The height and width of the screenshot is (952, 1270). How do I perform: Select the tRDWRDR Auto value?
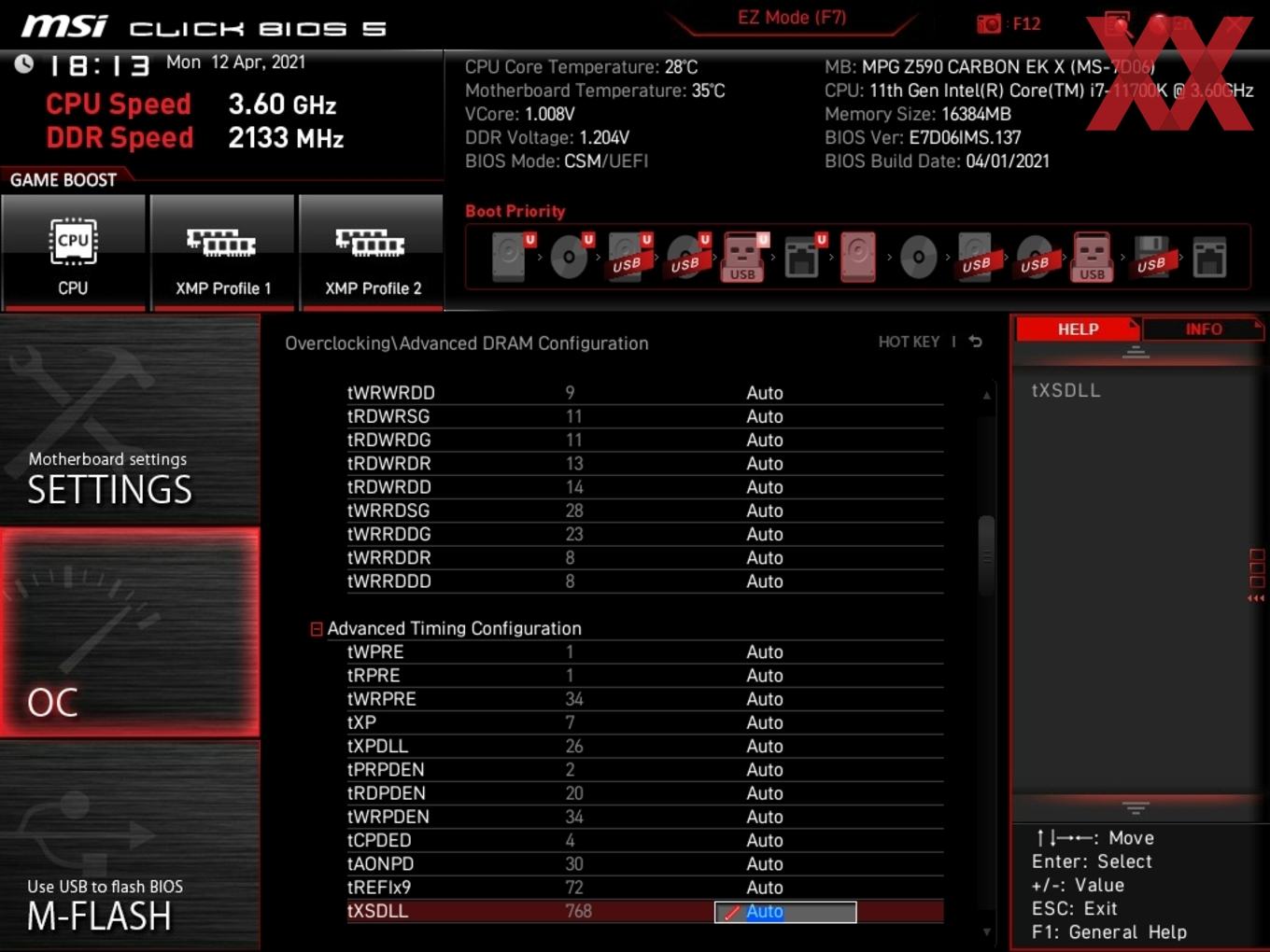click(764, 463)
